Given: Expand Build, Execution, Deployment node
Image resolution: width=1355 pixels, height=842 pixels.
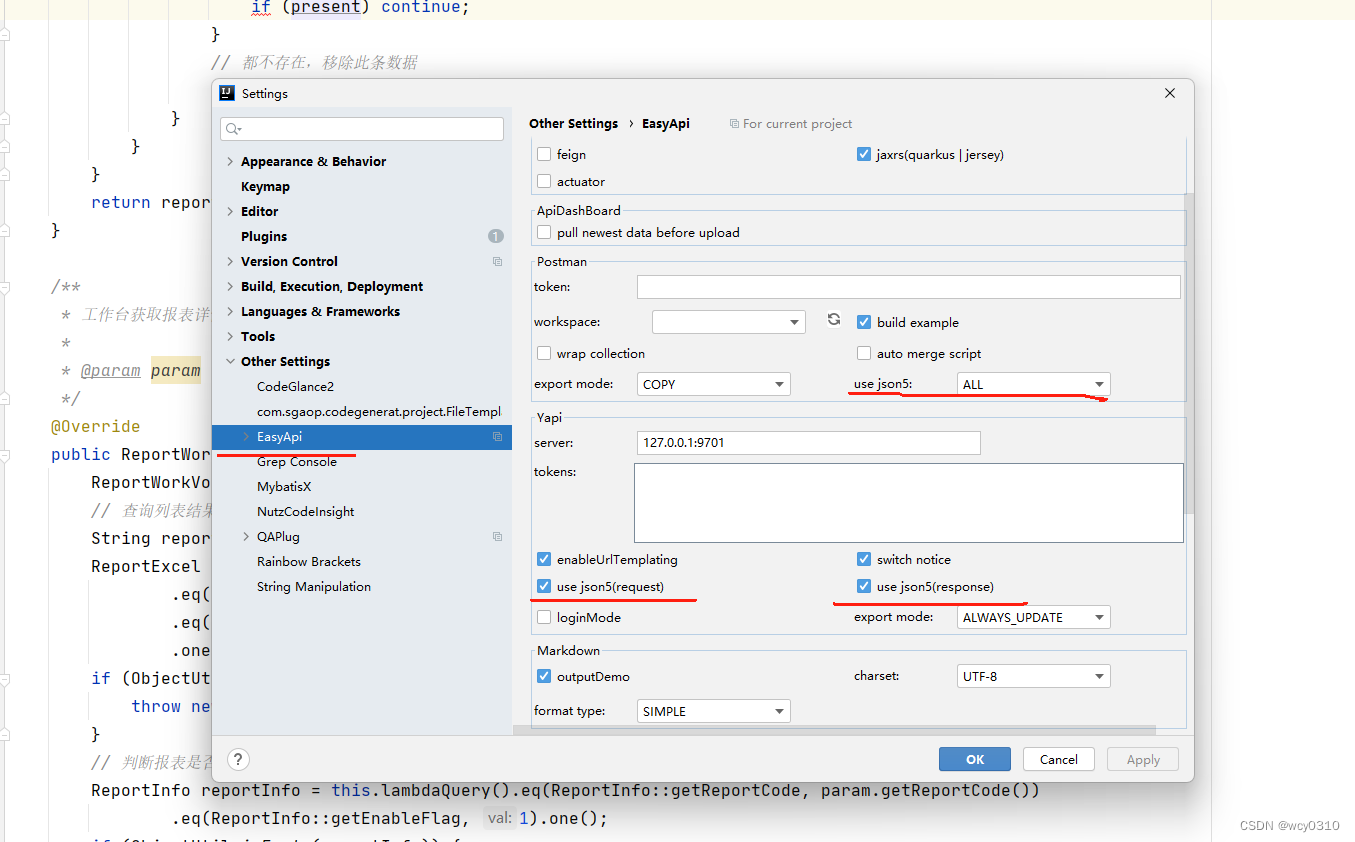Looking at the screenshot, I should click(230, 287).
